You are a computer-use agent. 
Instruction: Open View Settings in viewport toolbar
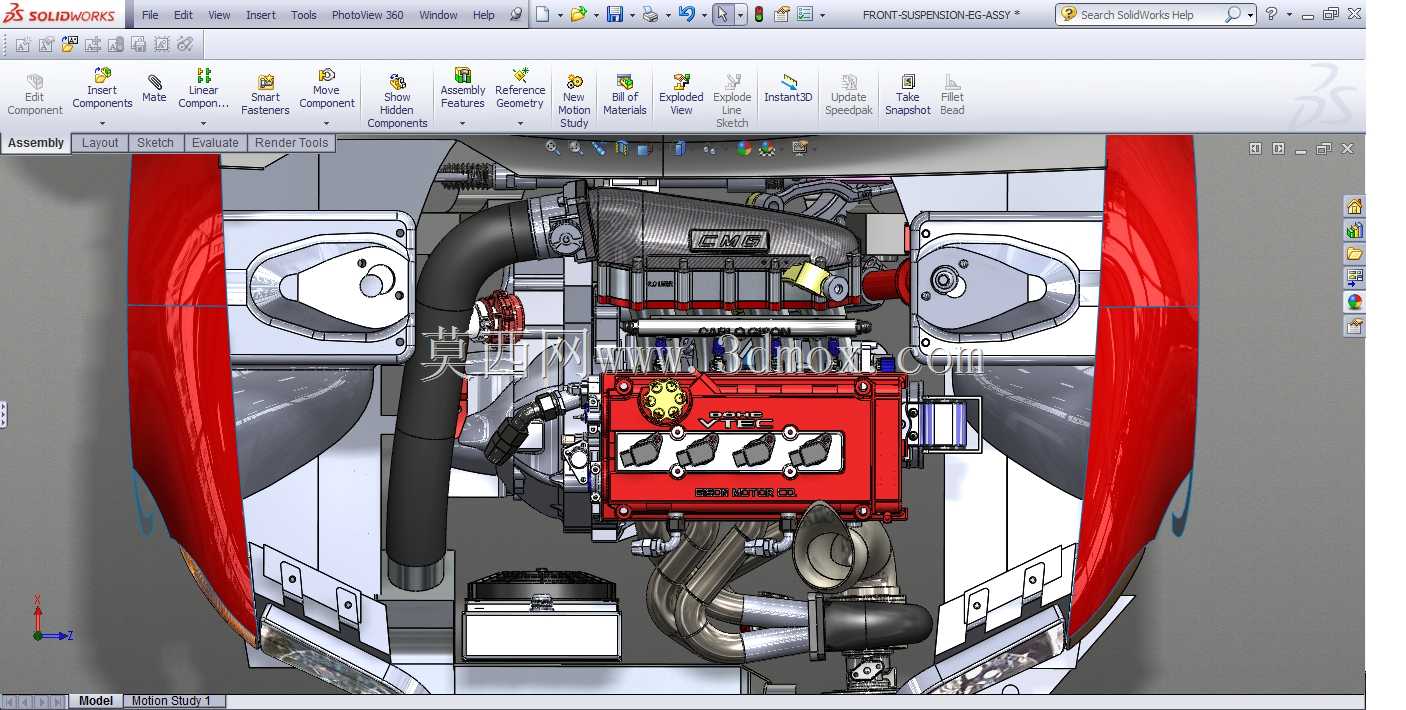pos(800,148)
